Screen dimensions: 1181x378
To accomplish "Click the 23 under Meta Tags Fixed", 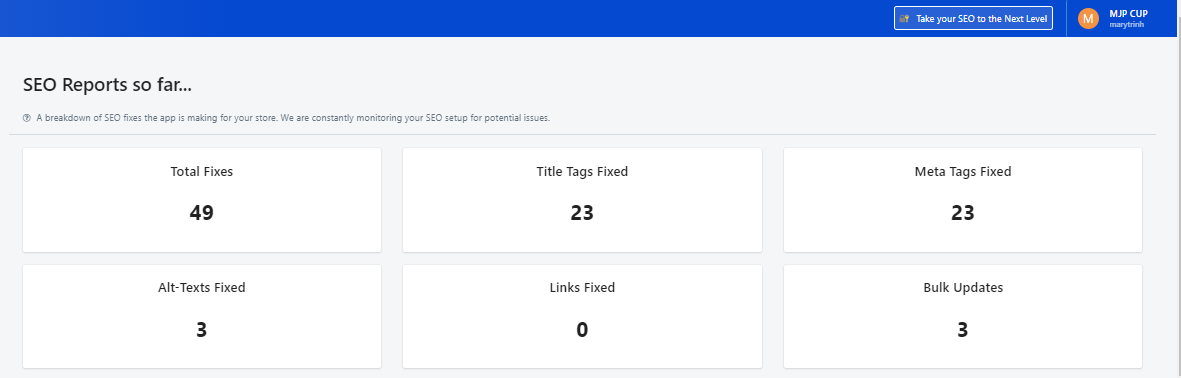I will (x=963, y=213).
